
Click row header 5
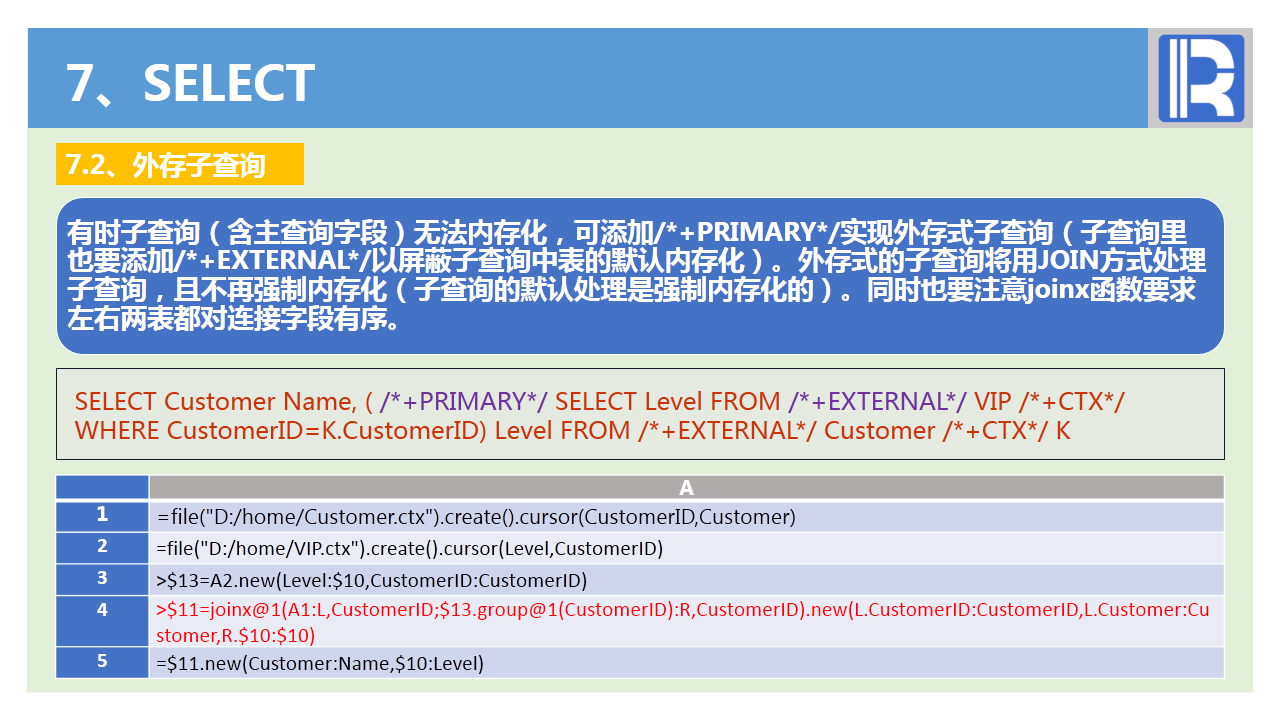[x=102, y=662]
